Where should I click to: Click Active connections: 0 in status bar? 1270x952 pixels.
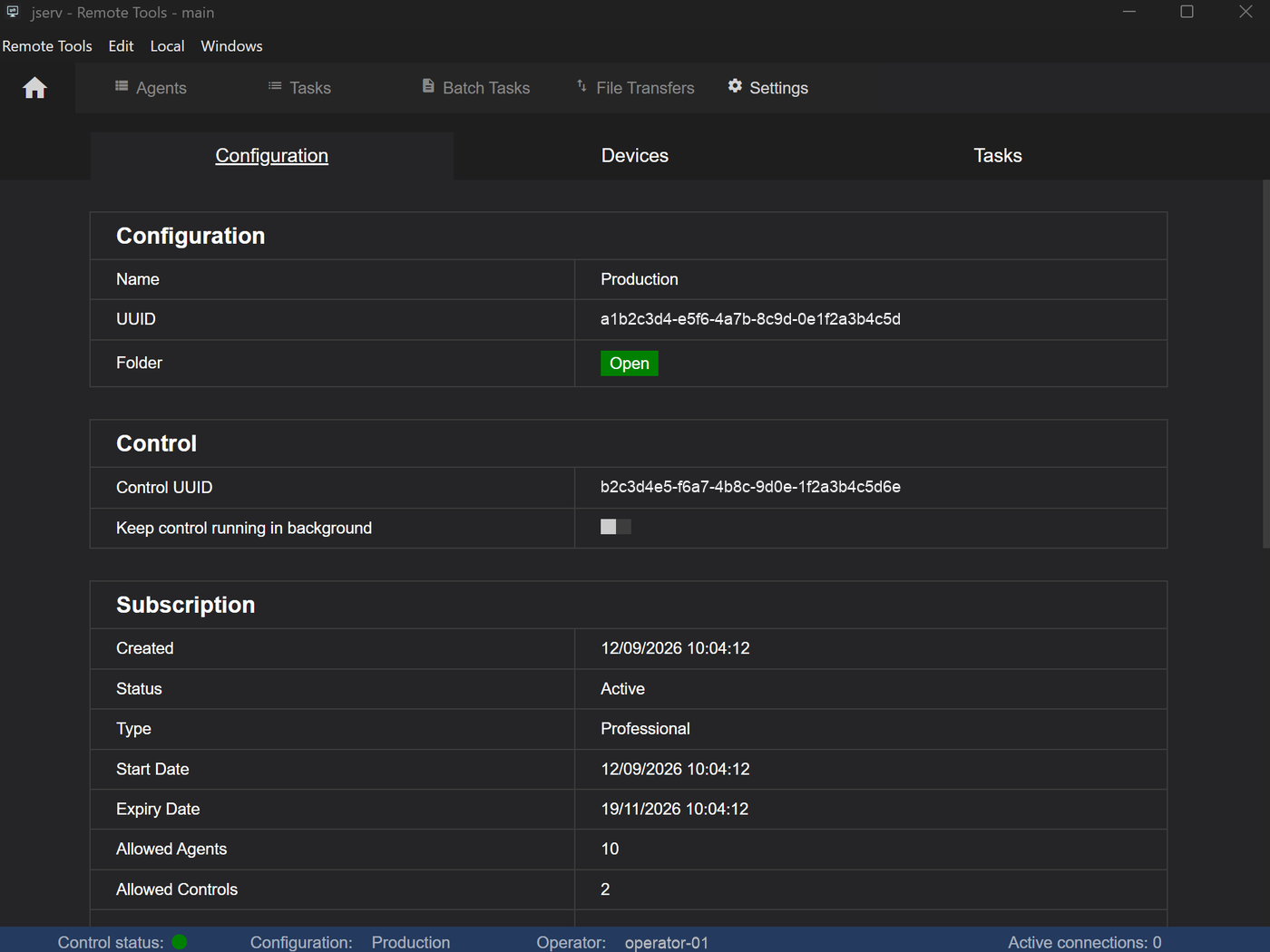tap(1085, 943)
